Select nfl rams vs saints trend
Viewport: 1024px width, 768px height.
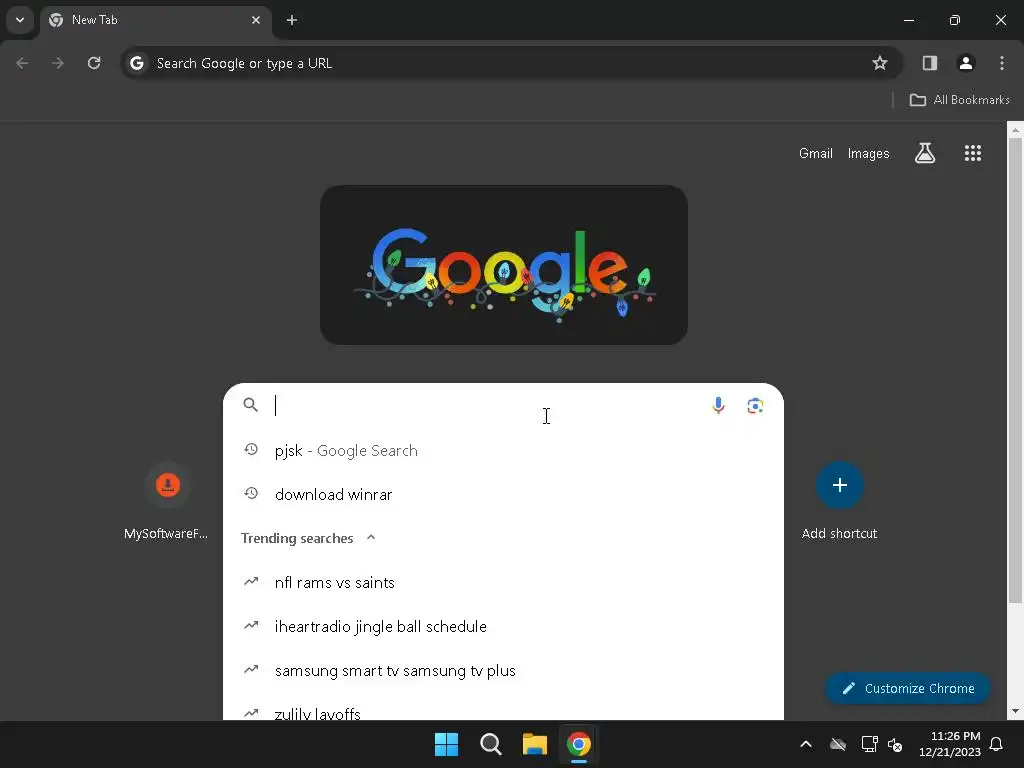click(503, 583)
